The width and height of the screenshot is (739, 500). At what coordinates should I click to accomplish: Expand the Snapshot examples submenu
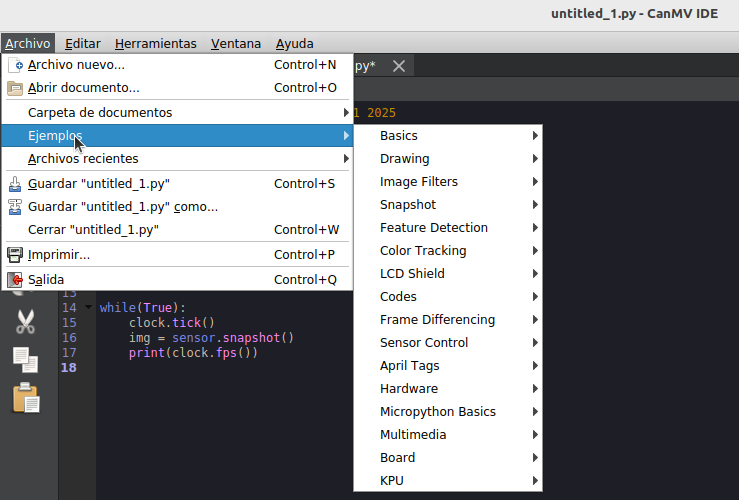pyautogui.click(x=448, y=205)
